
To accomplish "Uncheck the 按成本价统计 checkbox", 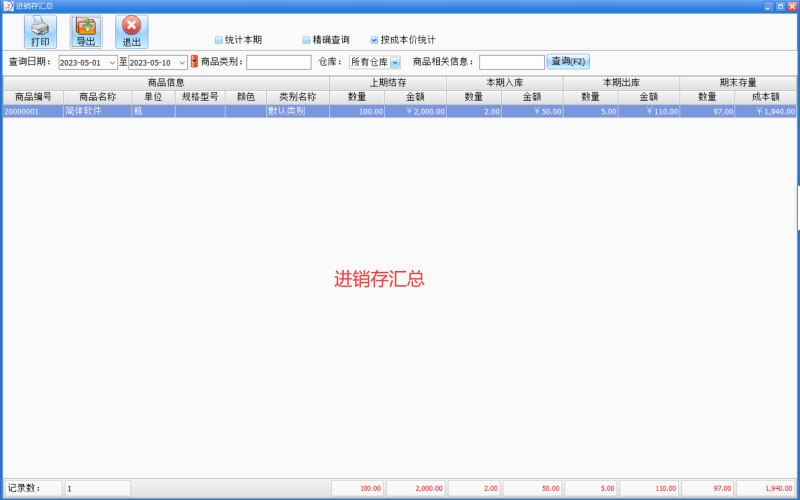I will pos(374,40).
